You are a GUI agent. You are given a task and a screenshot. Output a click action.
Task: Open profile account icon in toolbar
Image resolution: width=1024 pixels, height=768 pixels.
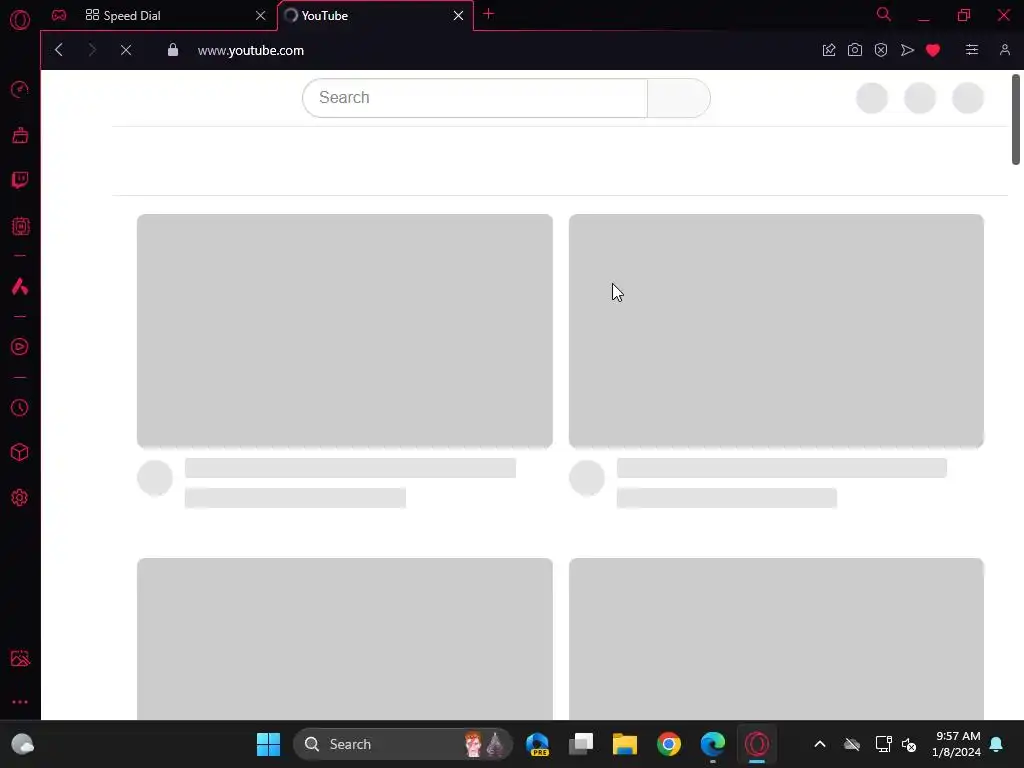(1005, 50)
